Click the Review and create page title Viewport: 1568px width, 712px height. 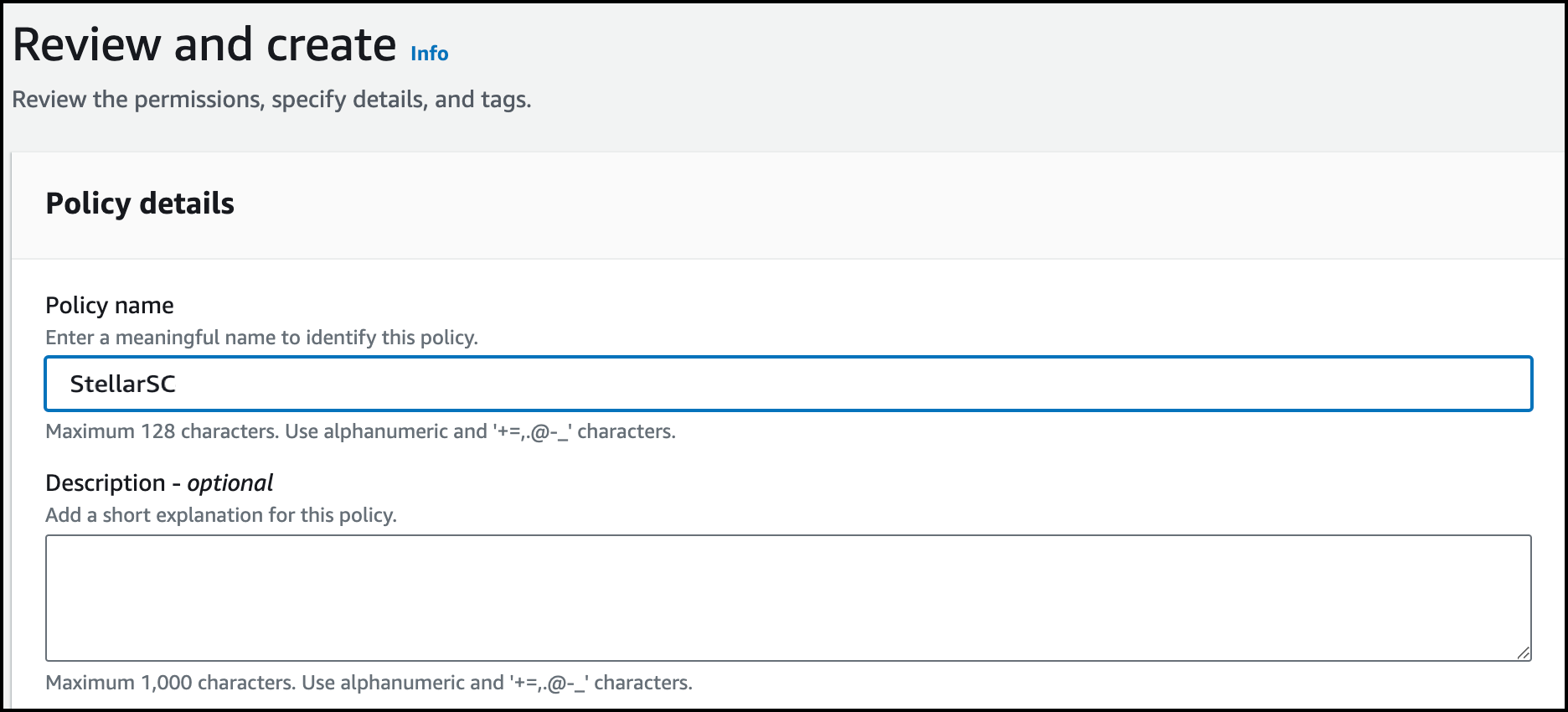204,45
